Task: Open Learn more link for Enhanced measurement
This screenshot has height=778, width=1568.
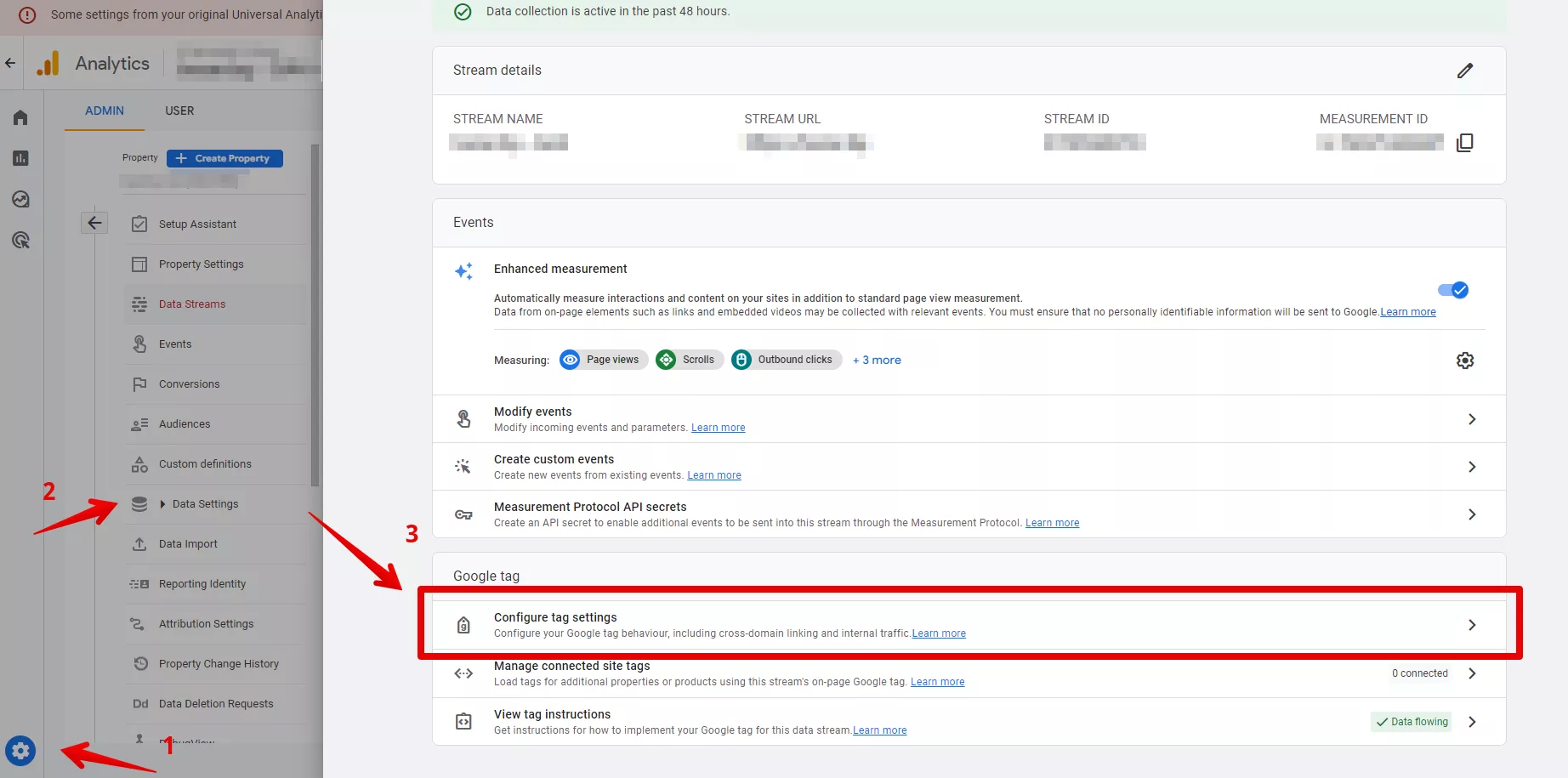Action: (1407, 312)
